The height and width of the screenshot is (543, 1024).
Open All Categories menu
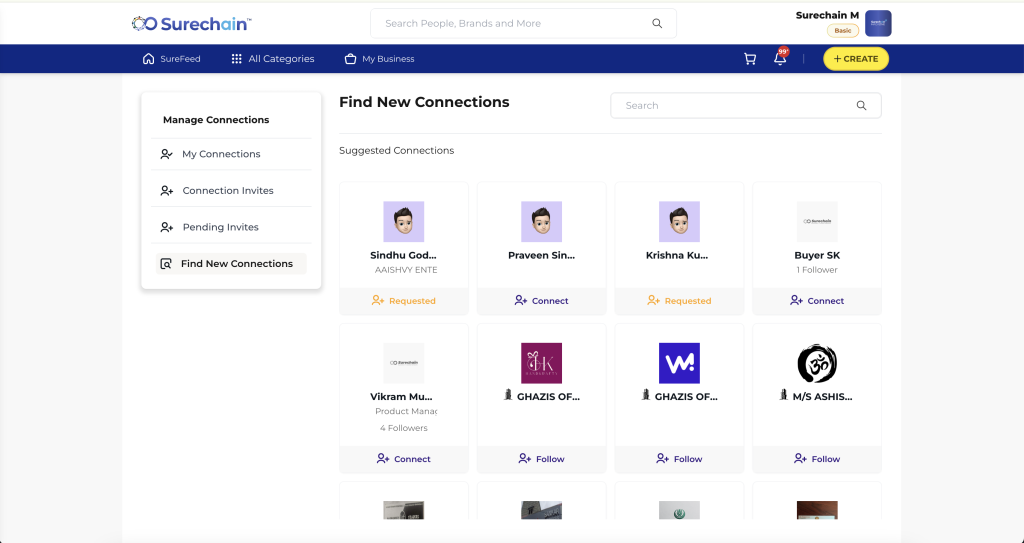272,59
